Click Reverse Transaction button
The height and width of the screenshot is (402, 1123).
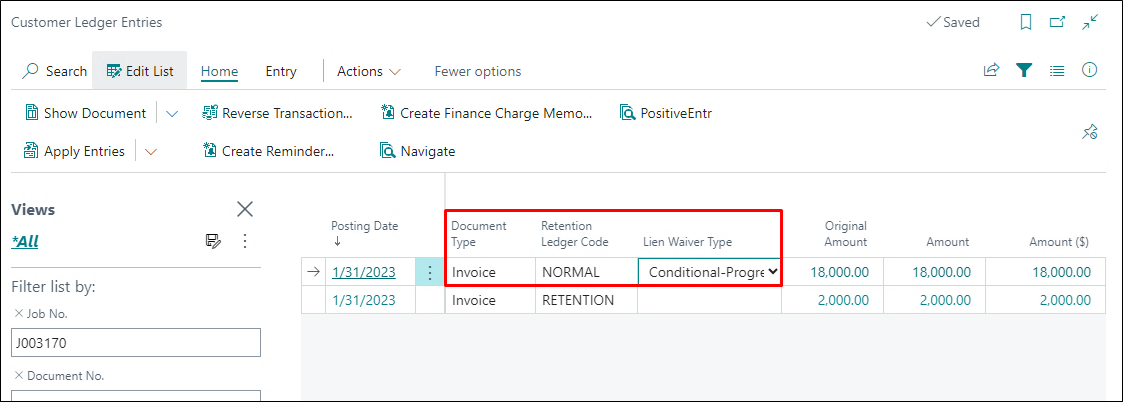277,113
